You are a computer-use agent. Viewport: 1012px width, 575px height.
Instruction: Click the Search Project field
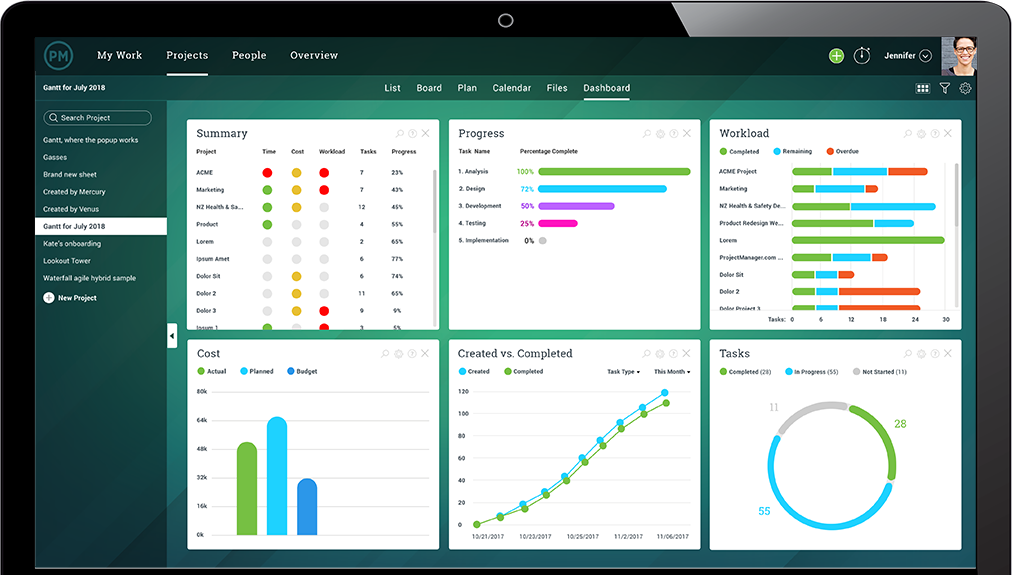coord(97,118)
